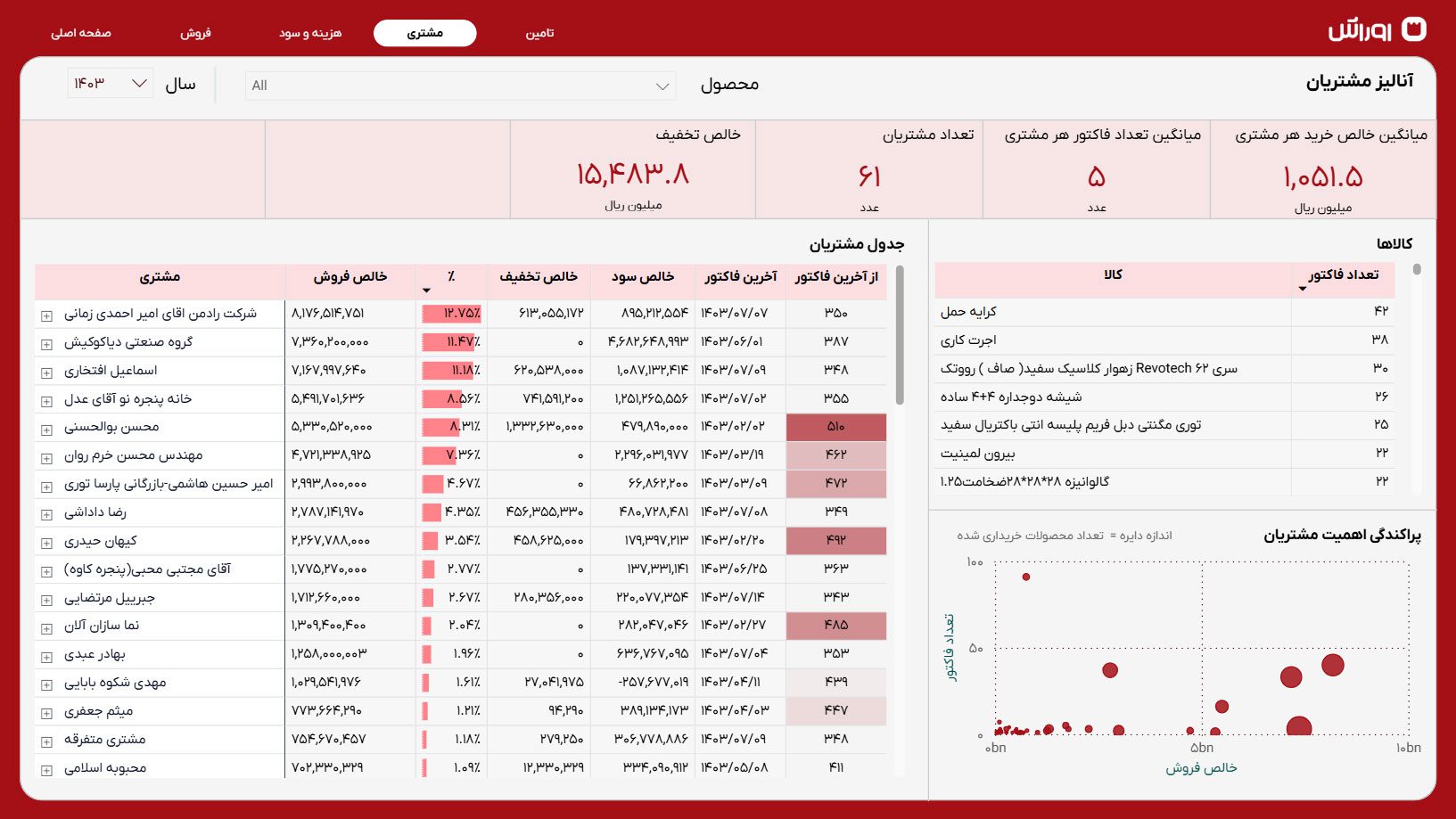Expand the رضا داداشی customer row
Viewport: 1456px width, 819px height.
pyautogui.click(x=46, y=514)
